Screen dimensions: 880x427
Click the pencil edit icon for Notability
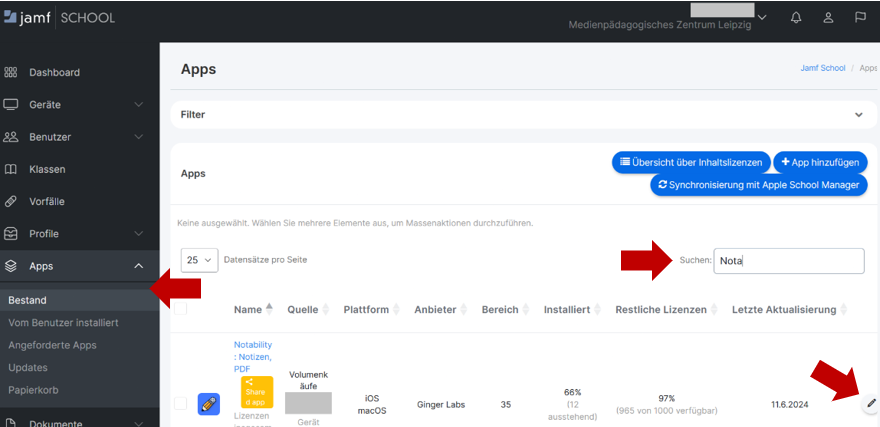pyautogui.click(x=871, y=403)
